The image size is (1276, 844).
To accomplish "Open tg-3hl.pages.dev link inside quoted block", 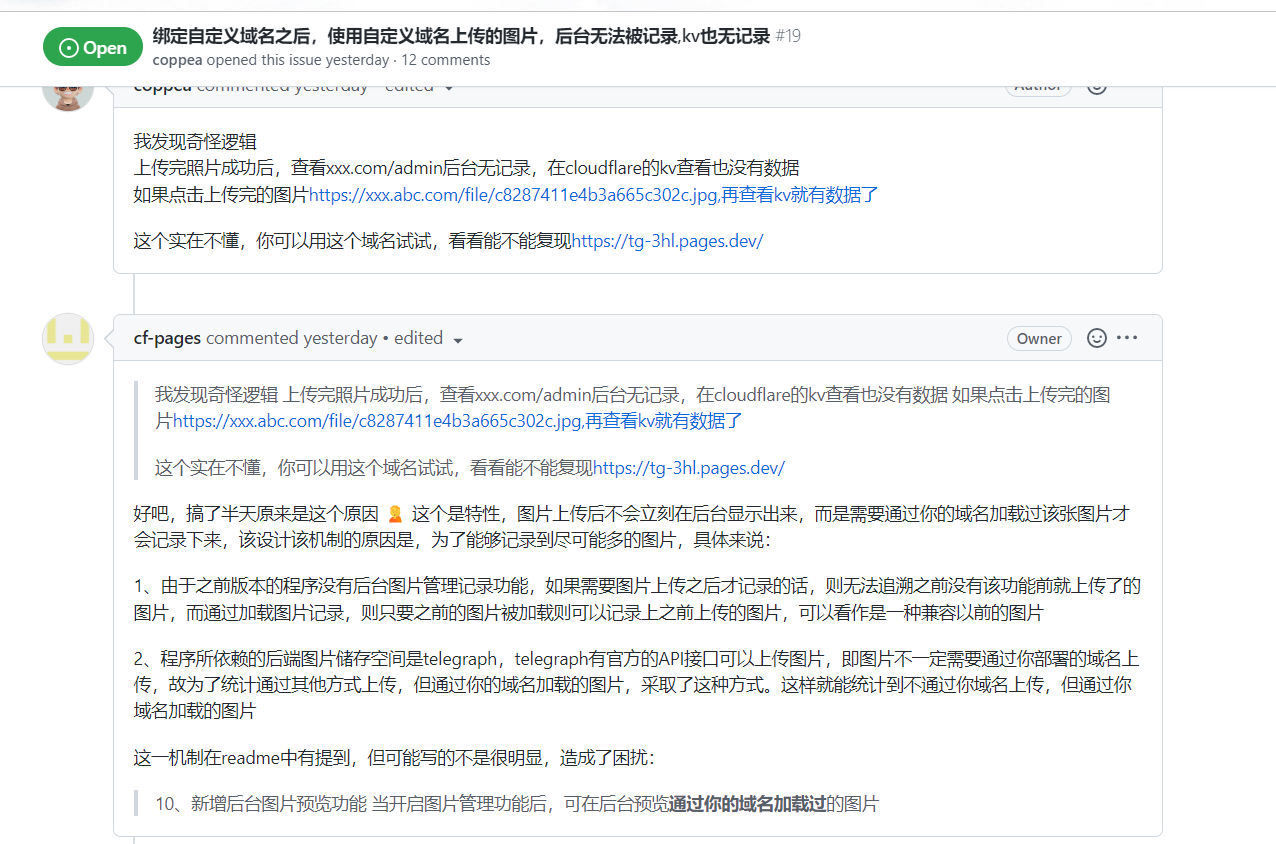I will (689, 467).
